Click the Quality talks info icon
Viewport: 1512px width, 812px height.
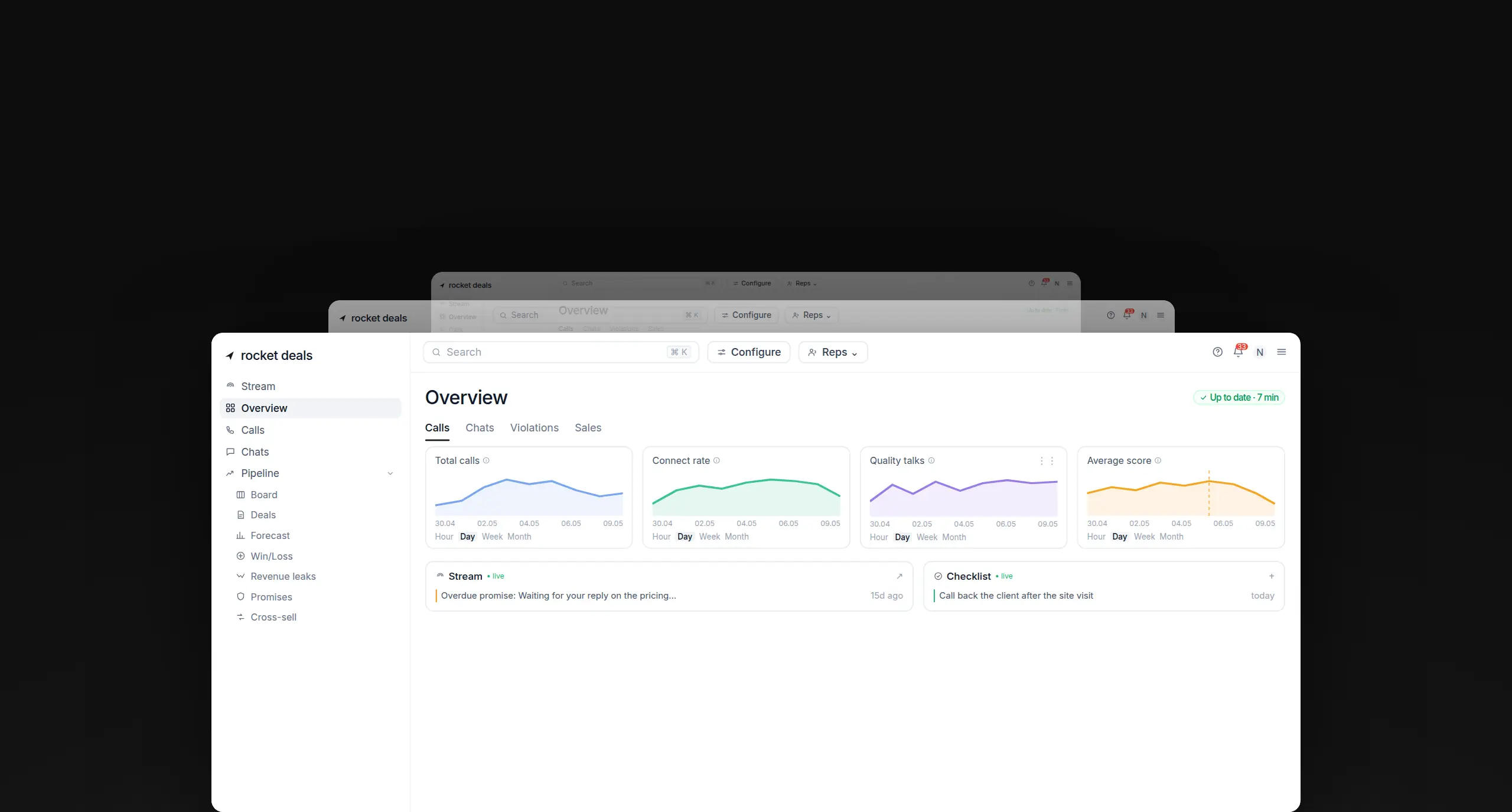click(x=931, y=460)
